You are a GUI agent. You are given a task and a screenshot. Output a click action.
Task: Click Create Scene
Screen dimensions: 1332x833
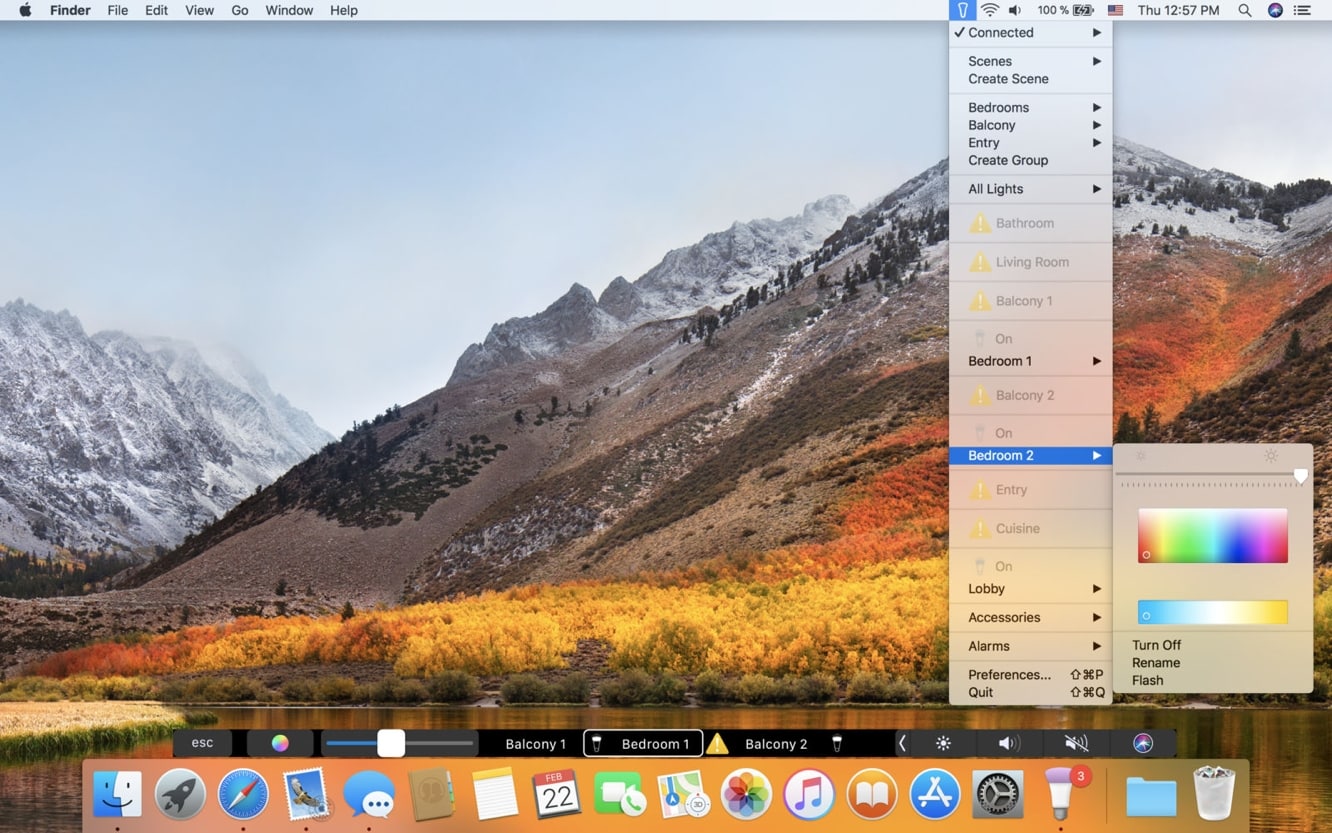tap(1008, 79)
